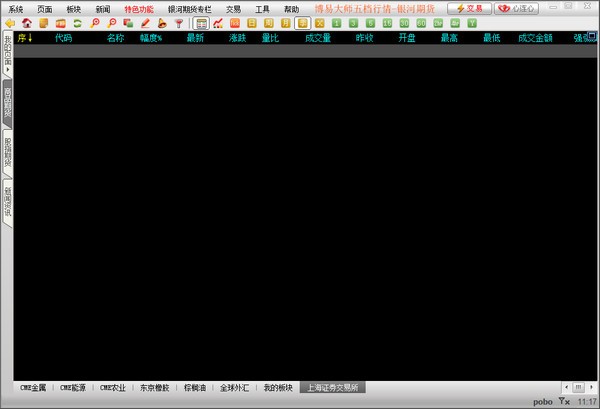Viewport: 600px width, 409px height.
Task: Click the 最低 column header
Action: (492, 38)
